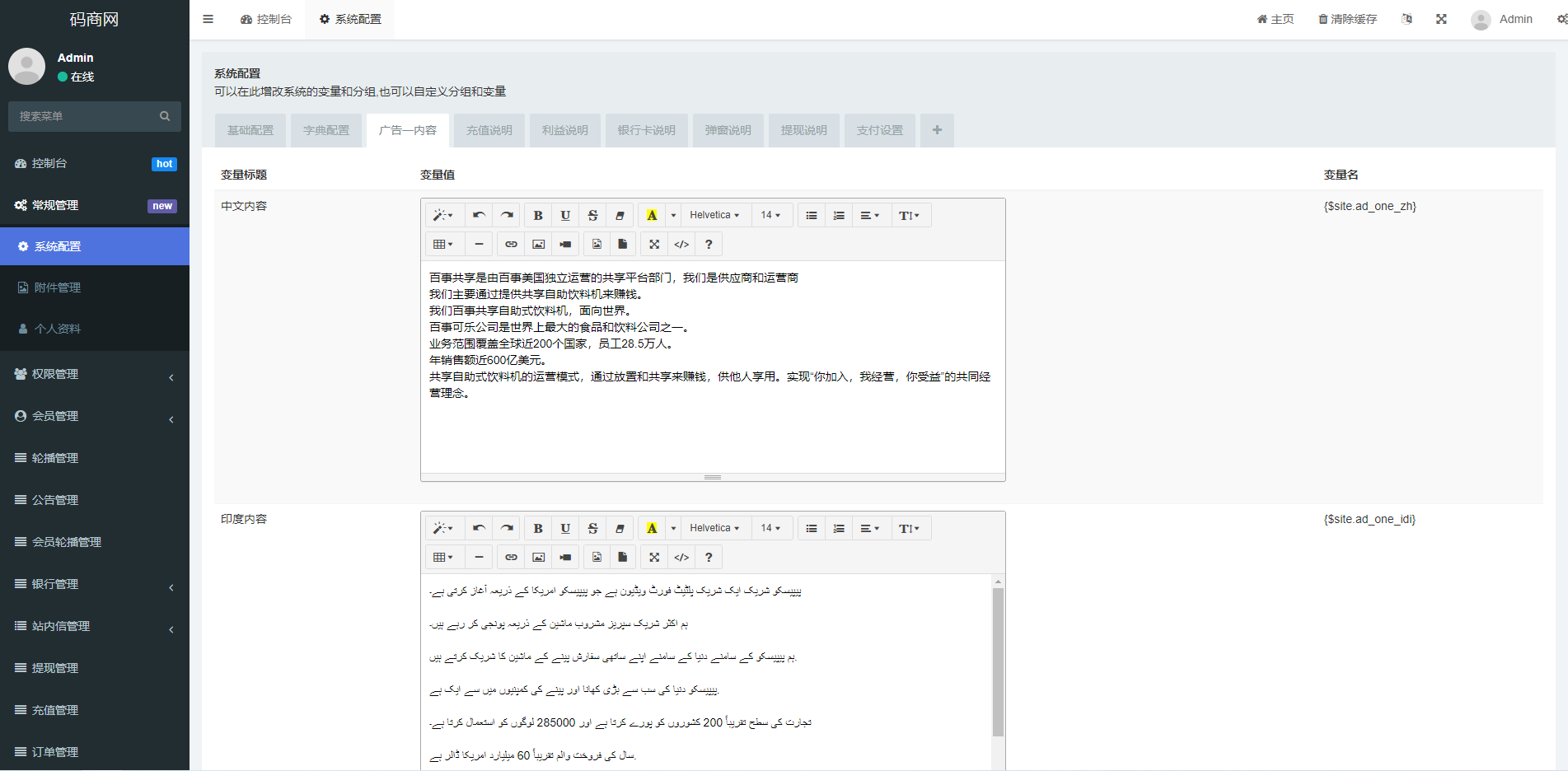
Task: Insert a link in the 中文内容 editor
Action: 511,244
